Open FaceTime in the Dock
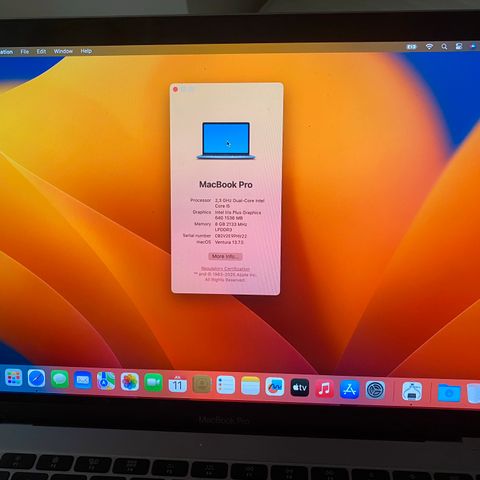 point(153,383)
